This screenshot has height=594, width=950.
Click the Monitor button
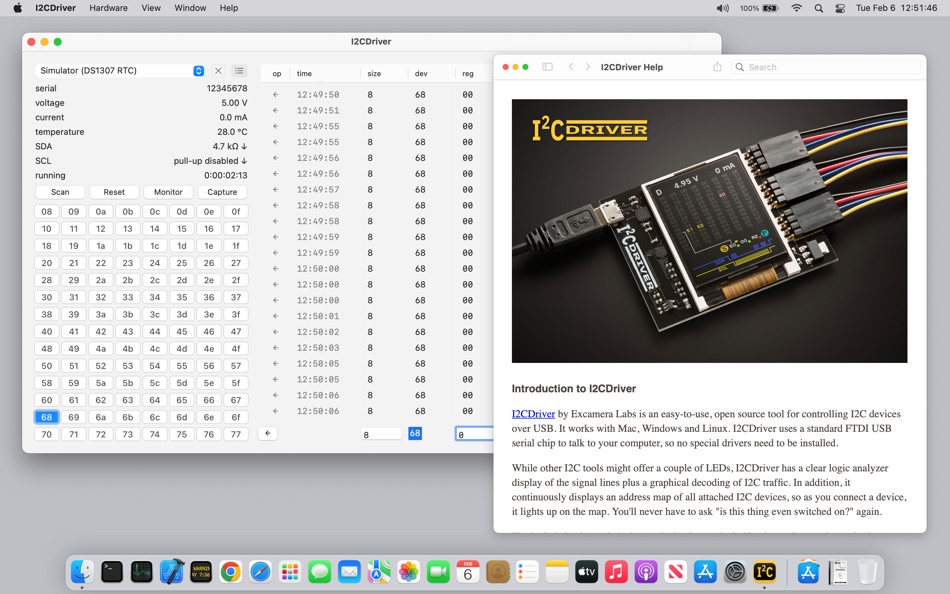(x=168, y=192)
